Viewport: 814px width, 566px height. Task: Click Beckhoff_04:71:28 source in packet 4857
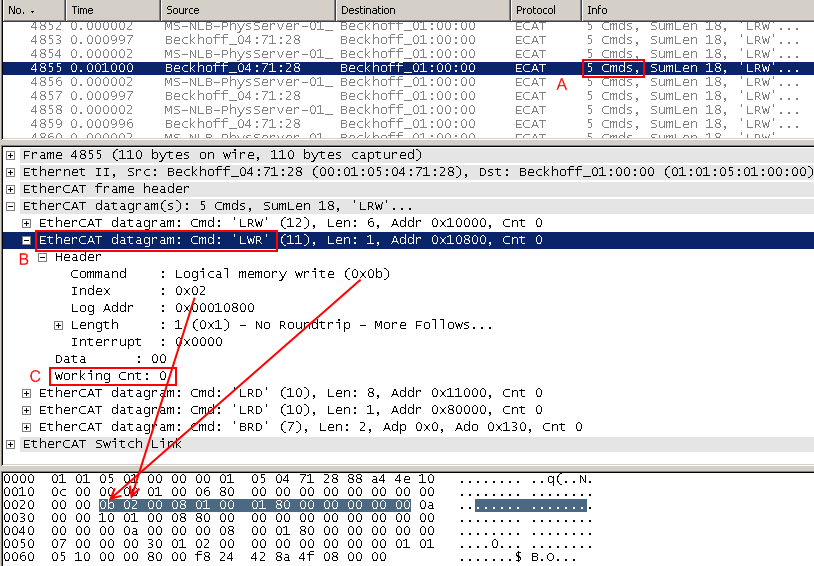233,96
